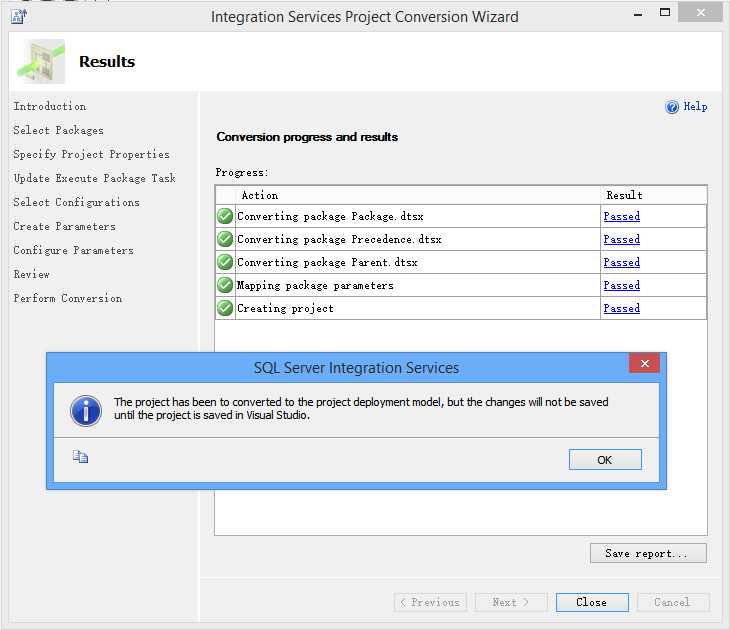The image size is (730, 630).
Task: Open the Passed link for Precedence.dtsx
Action: 621,239
